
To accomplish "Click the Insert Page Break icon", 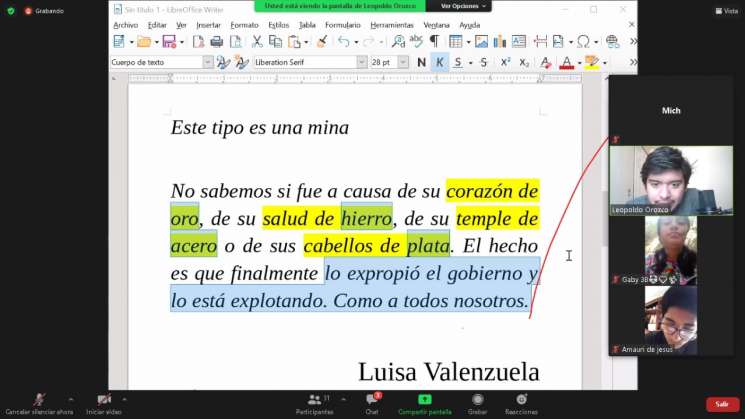I will (540, 42).
